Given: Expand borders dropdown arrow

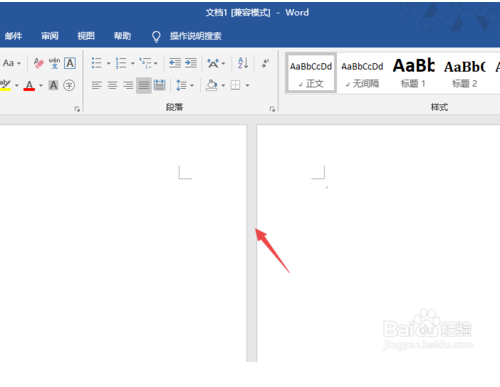Looking at the screenshot, I should tap(247, 86).
